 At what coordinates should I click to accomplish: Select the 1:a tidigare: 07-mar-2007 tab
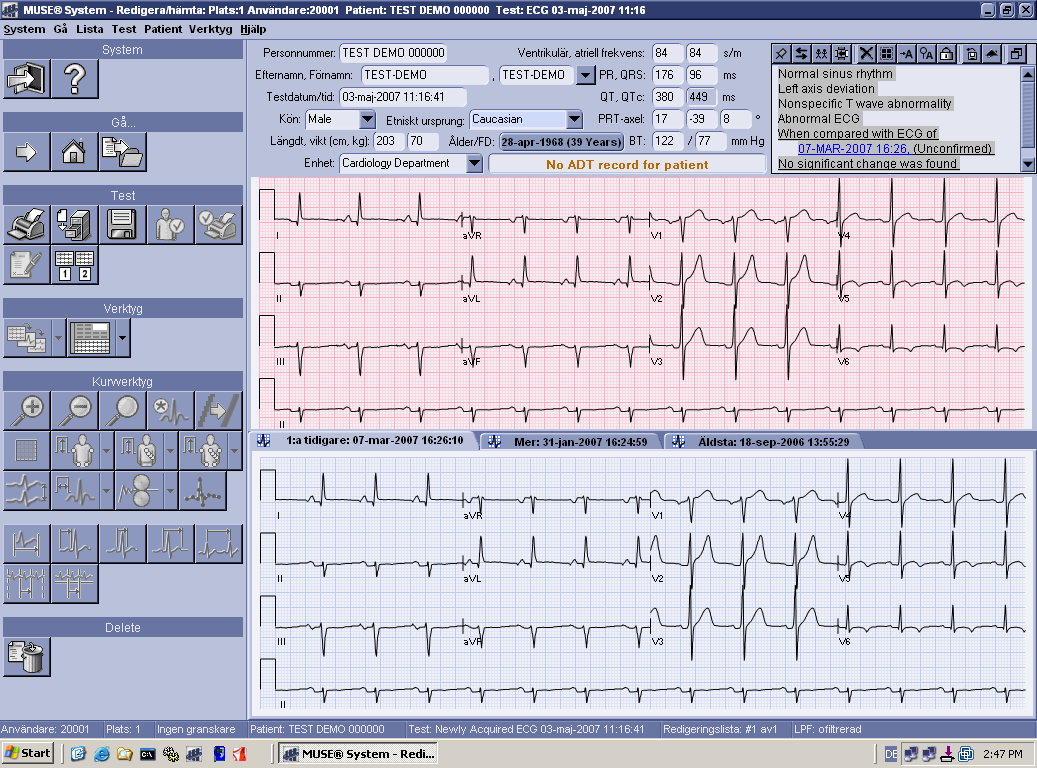point(364,441)
